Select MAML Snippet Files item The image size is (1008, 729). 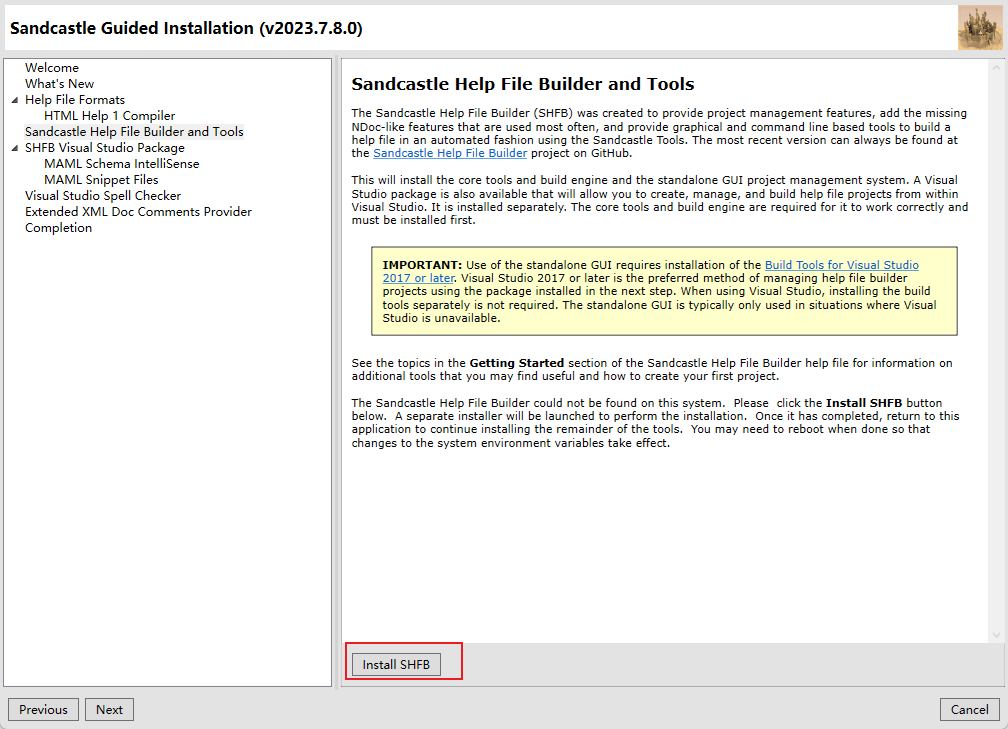101,180
